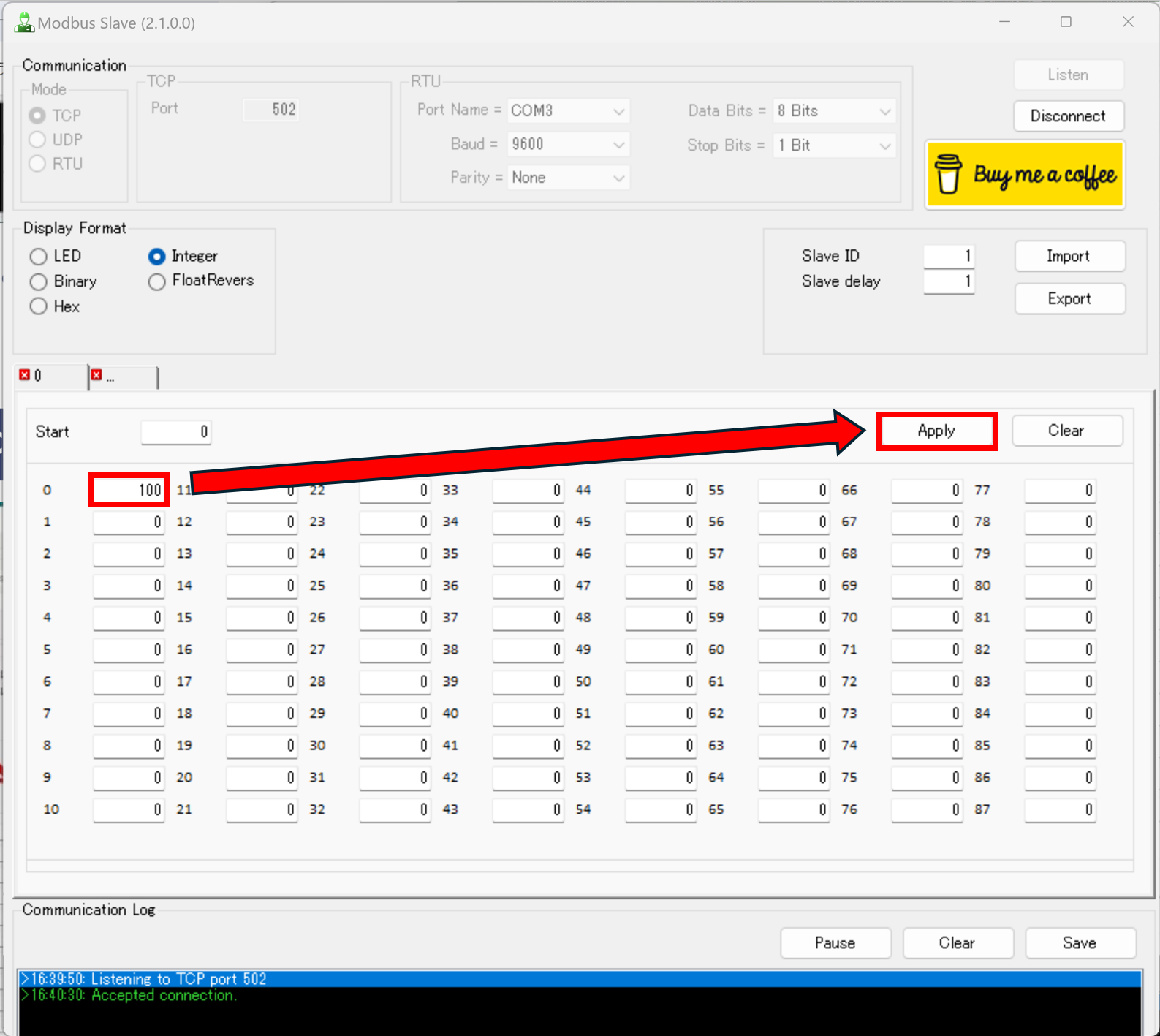This screenshot has width=1160, height=1036.
Task: Click the Modbus Slave app icon in title bar
Action: click(x=24, y=23)
